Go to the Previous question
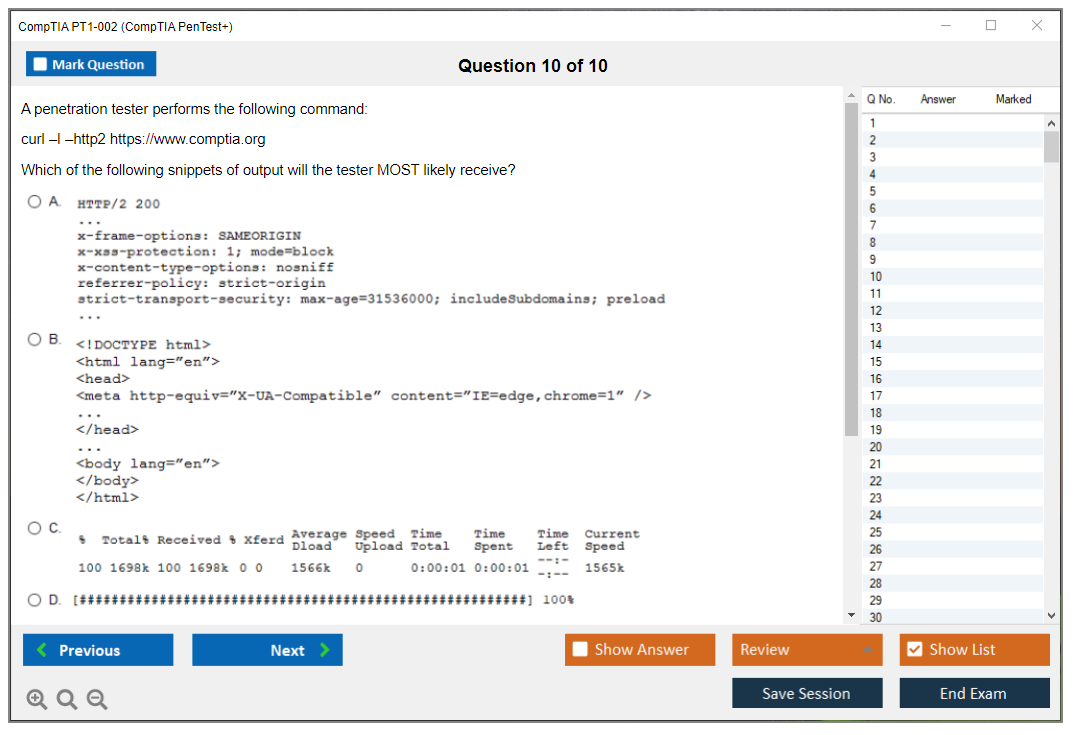This screenshot has height=735, width=1075. point(98,650)
